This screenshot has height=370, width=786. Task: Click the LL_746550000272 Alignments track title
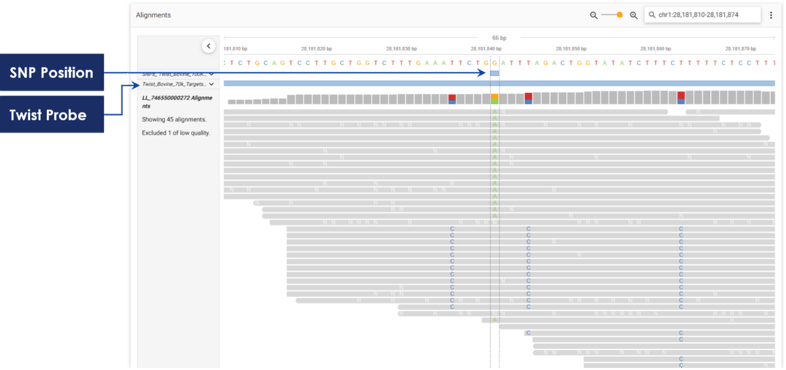pyautogui.click(x=177, y=102)
